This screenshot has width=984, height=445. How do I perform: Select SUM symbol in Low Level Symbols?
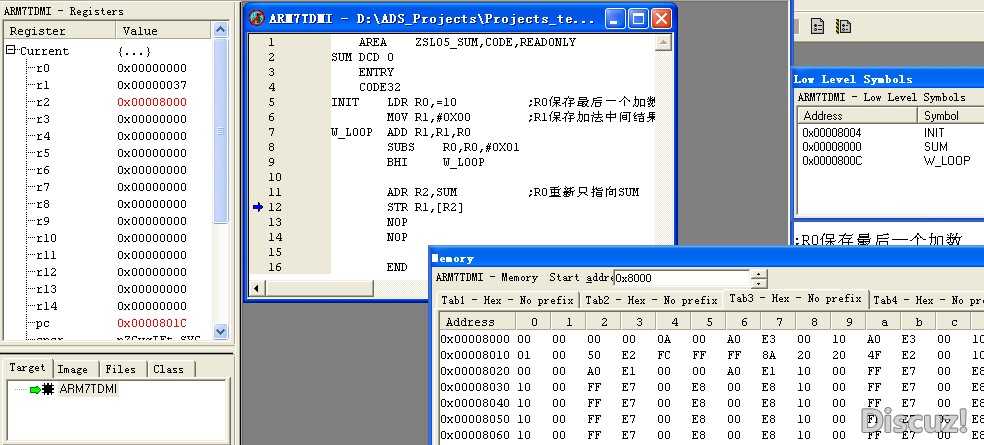coord(936,146)
